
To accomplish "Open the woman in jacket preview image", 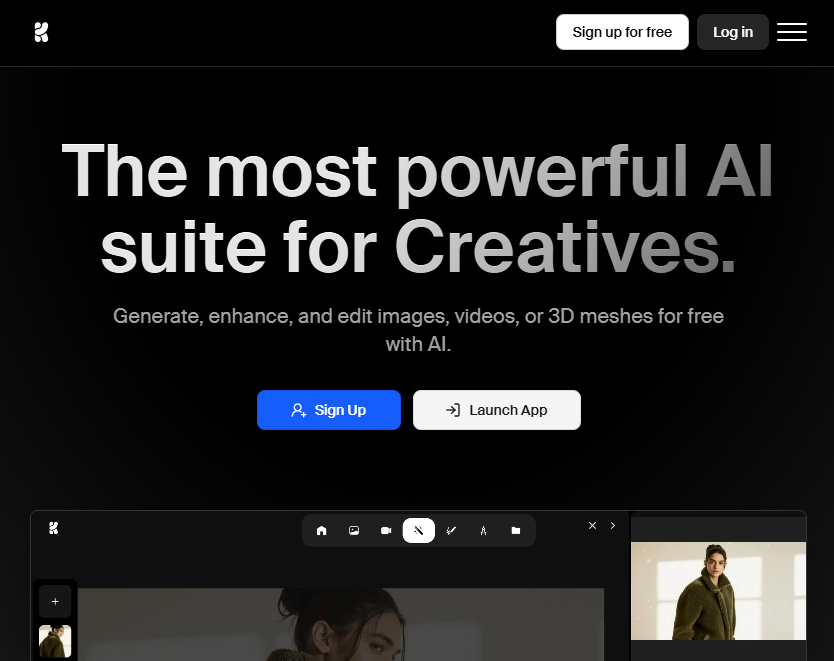I will pyautogui.click(x=718, y=590).
